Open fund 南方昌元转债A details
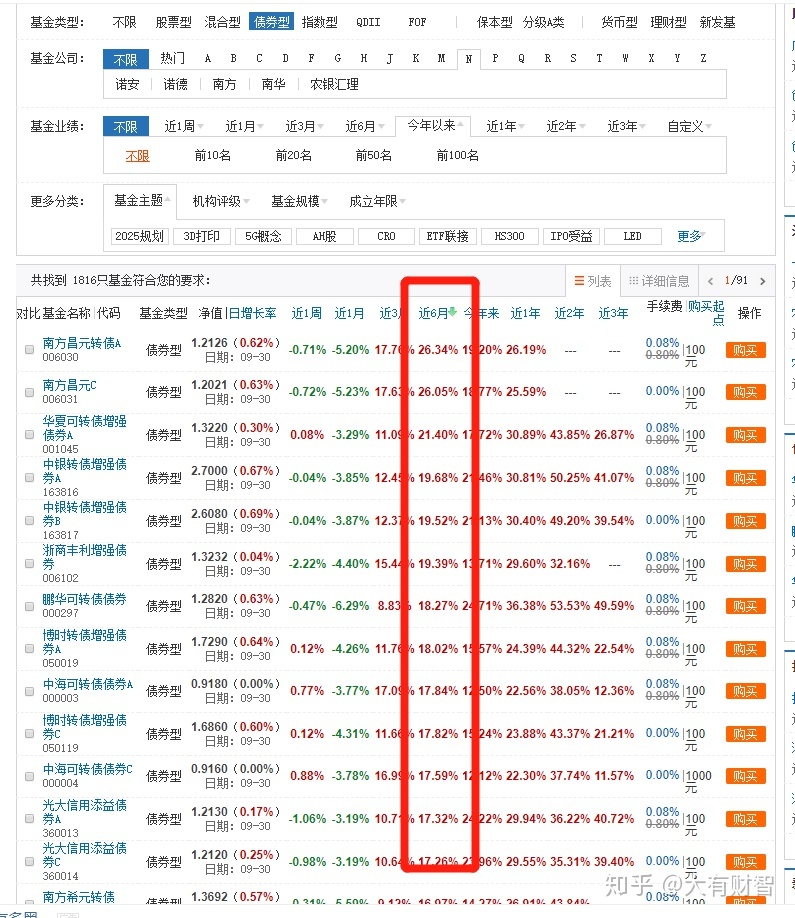The height and width of the screenshot is (918, 795). [x=81, y=343]
